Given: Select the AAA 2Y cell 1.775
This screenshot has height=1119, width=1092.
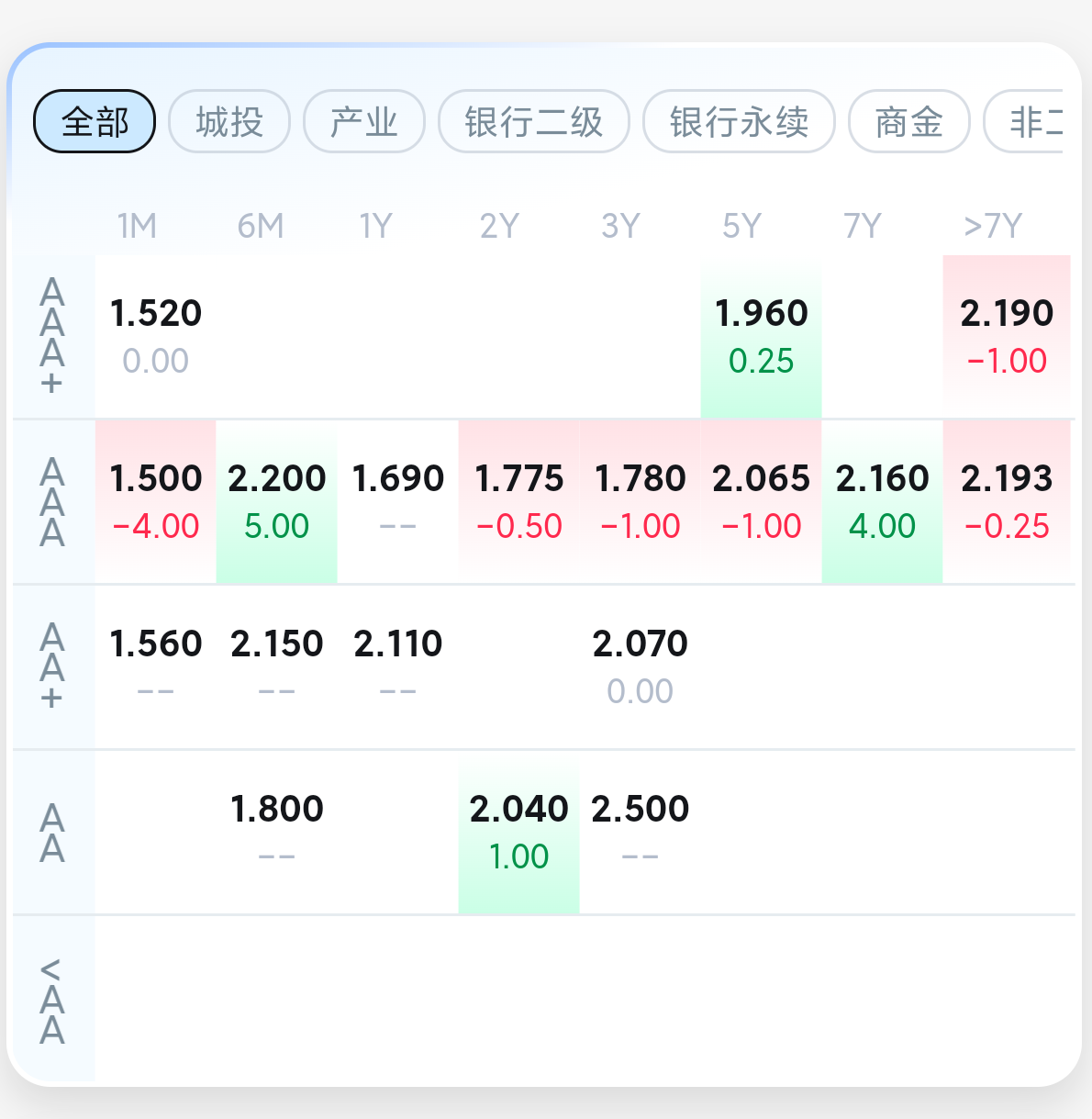Looking at the screenshot, I should (518, 501).
